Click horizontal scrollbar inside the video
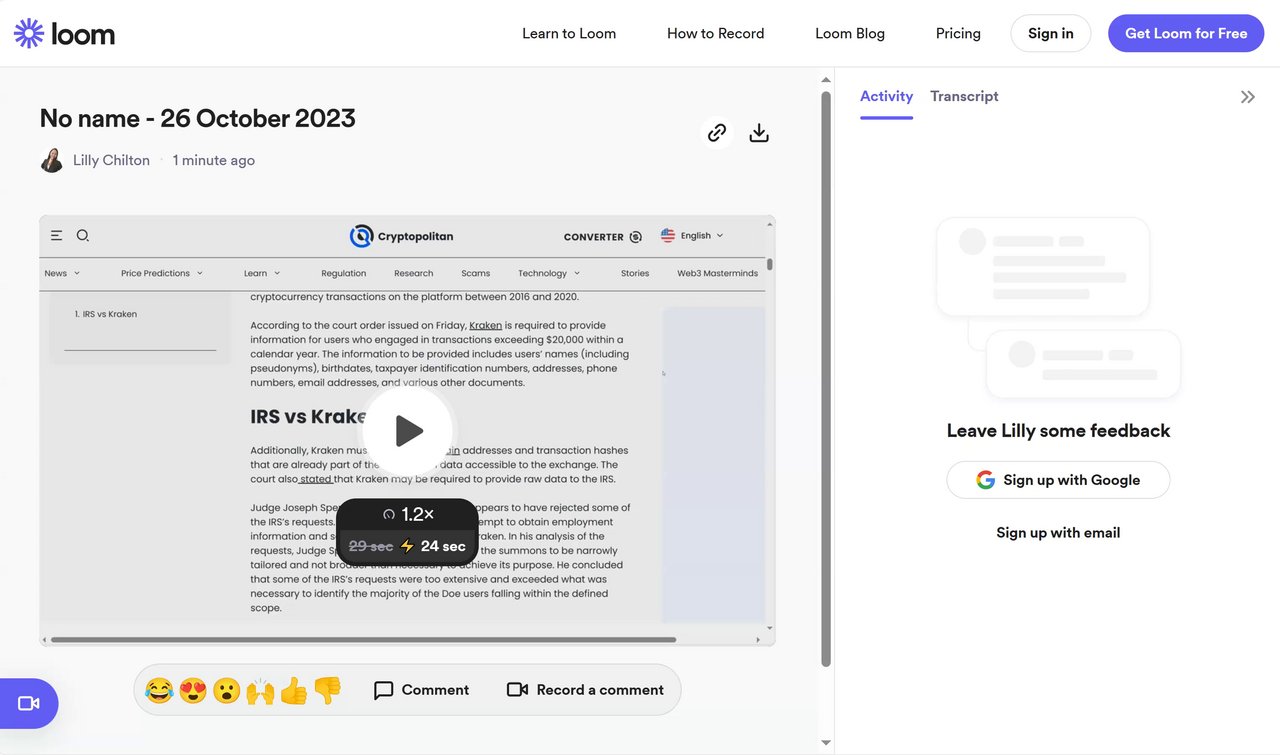Viewport: 1280px width, 755px height. [x=363, y=640]
